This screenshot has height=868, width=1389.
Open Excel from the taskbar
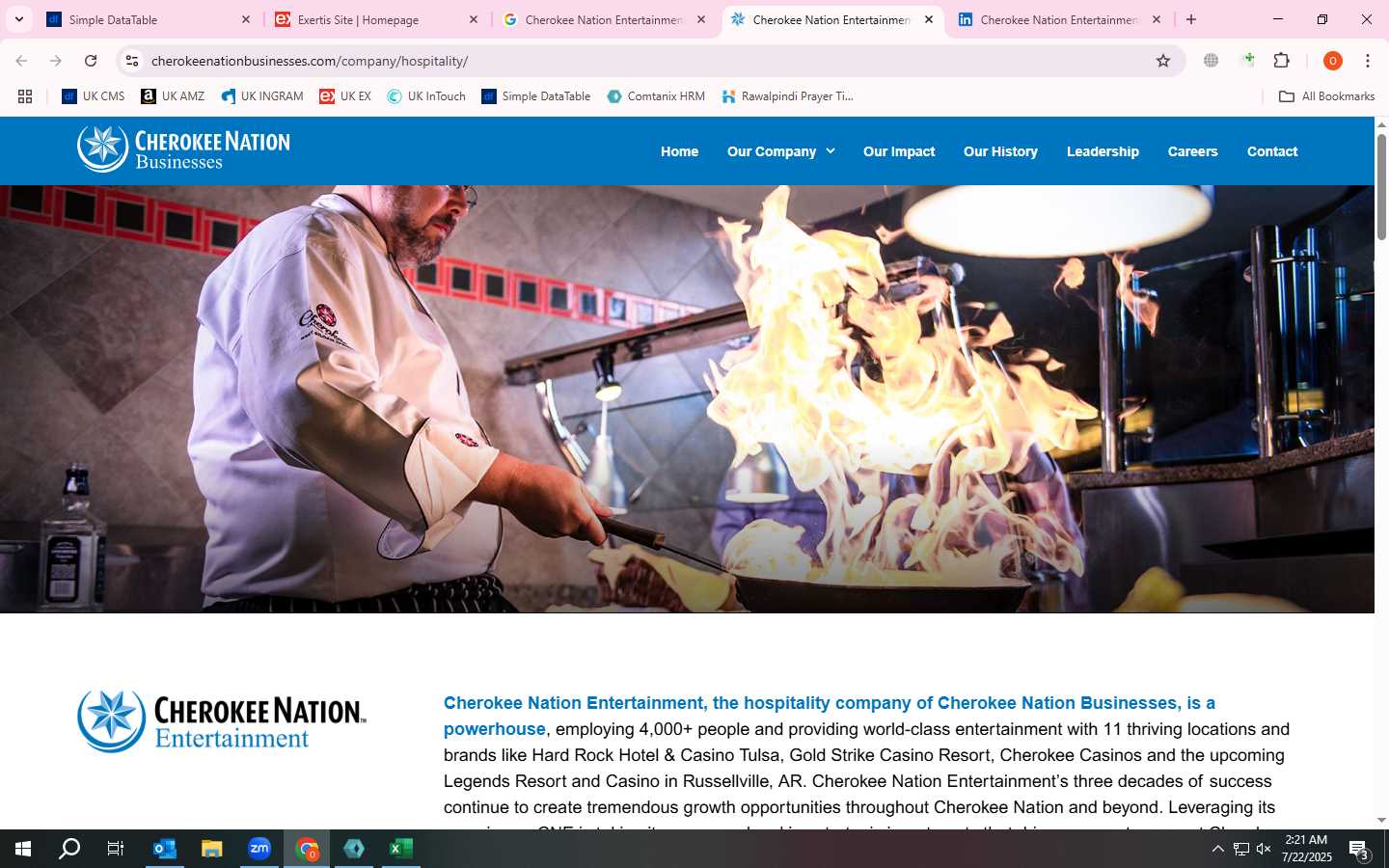coord(401,849)
